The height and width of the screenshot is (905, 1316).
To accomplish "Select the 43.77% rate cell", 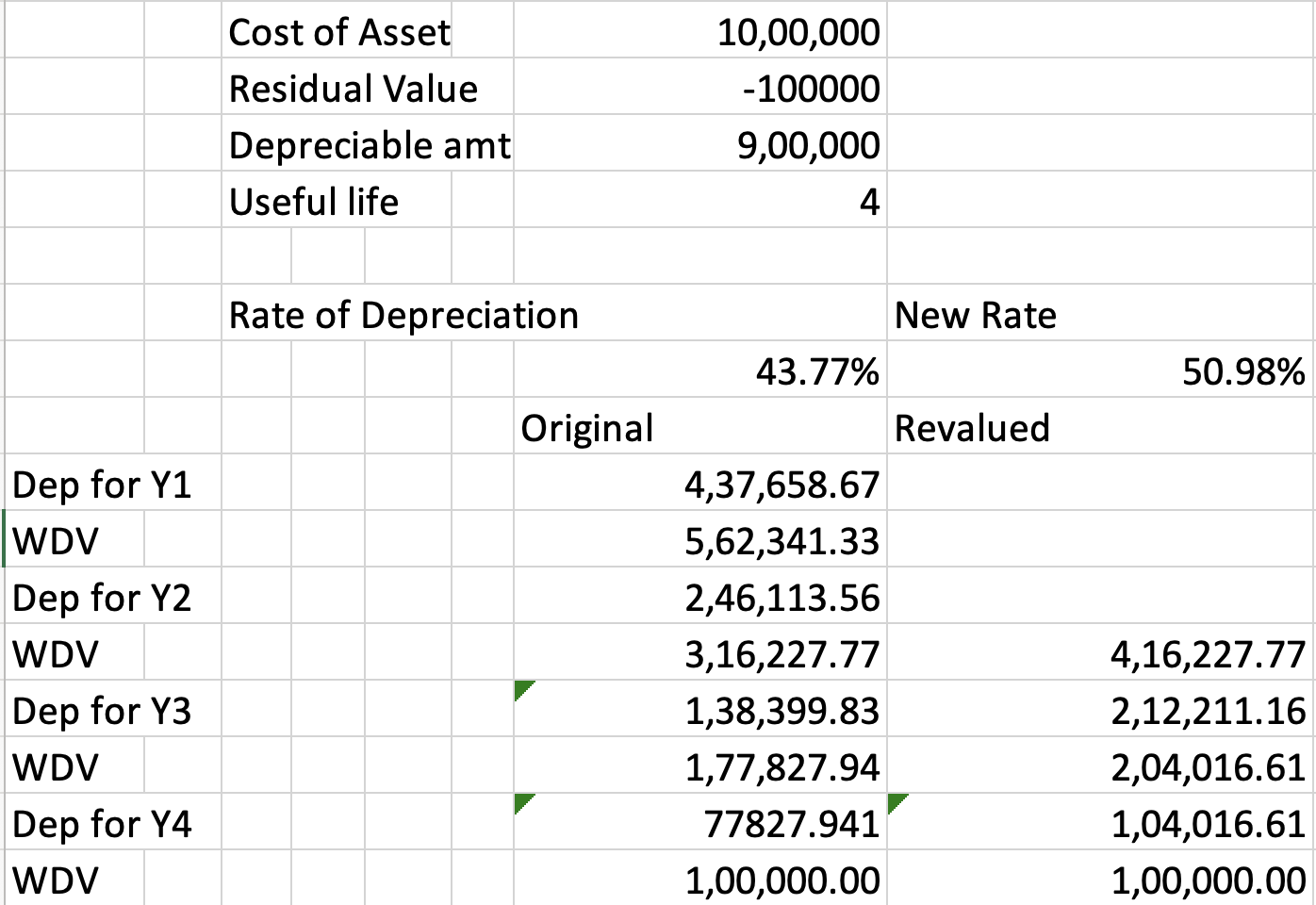I will point(816,372).
